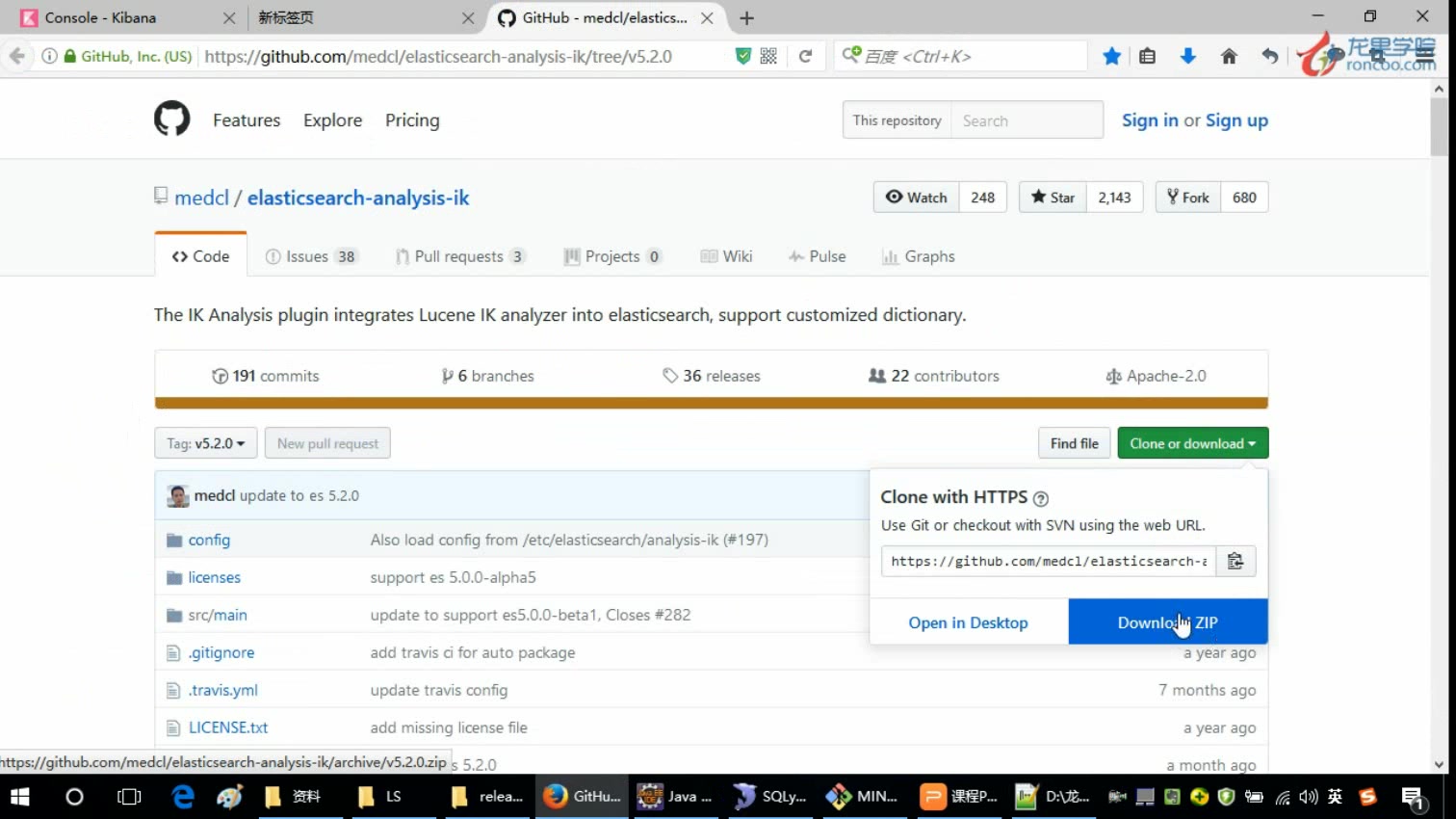Image resolution: width=1456 pixels, height=819 pixels.
Task: Click the medcl owner link
Action: pos(201,198)
